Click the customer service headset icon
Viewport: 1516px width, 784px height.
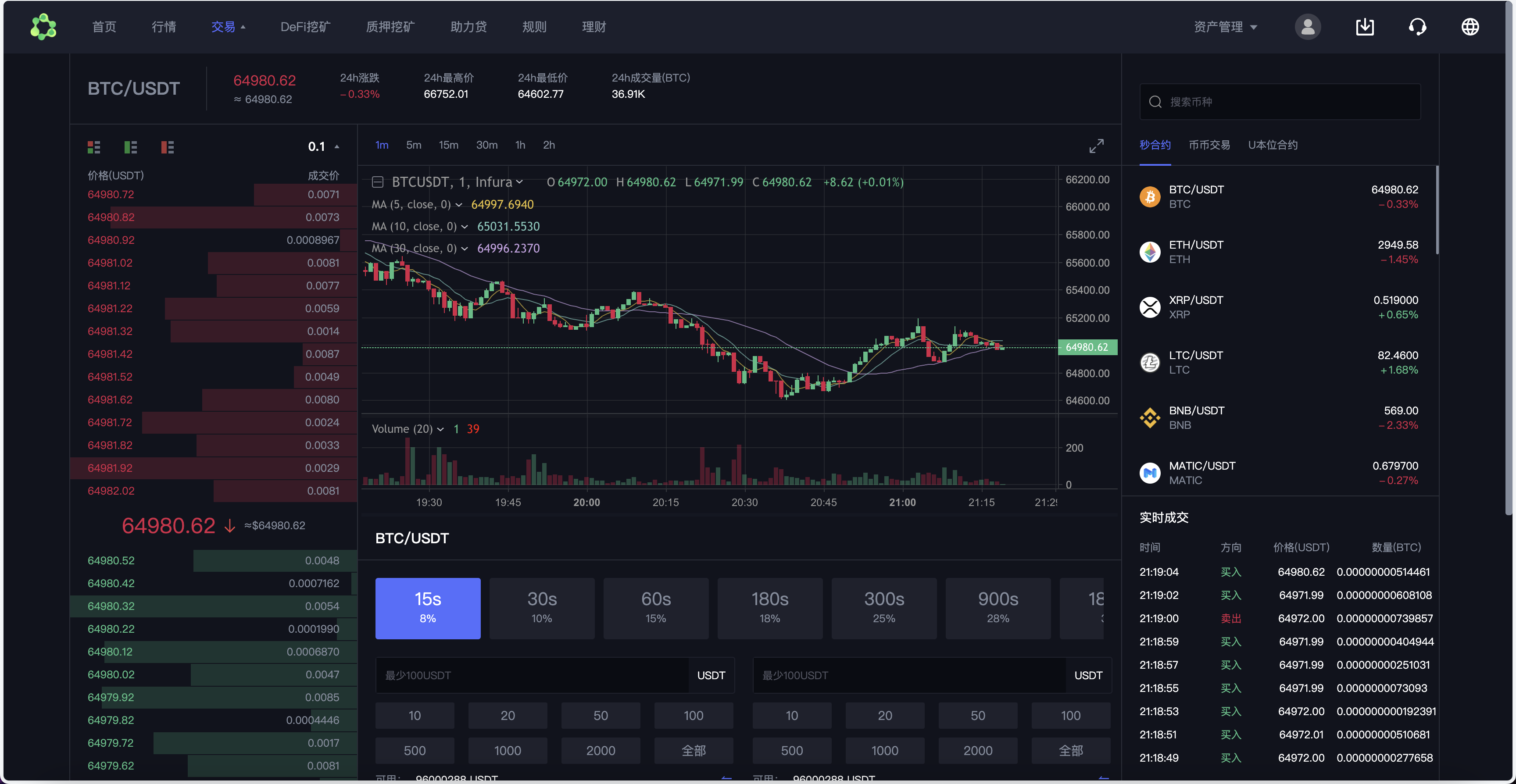click(x=1418, y=26)
